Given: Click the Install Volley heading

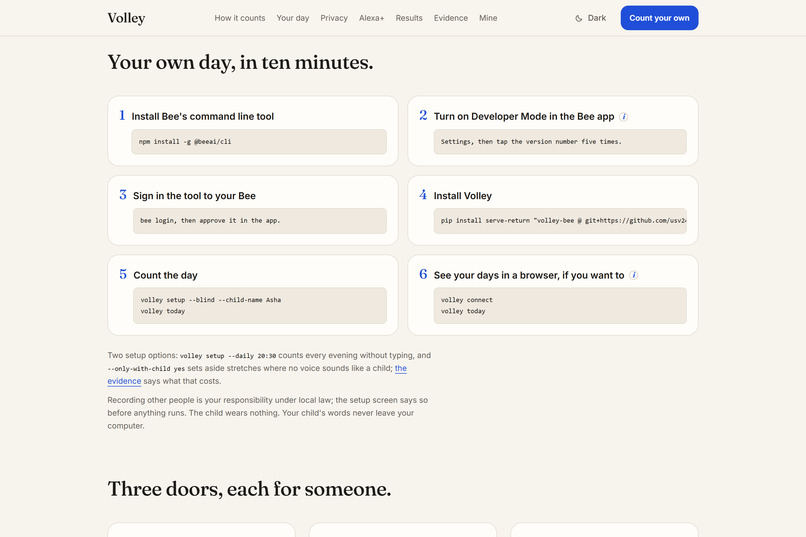Looking at the screenshot, I should click(463, 196).
